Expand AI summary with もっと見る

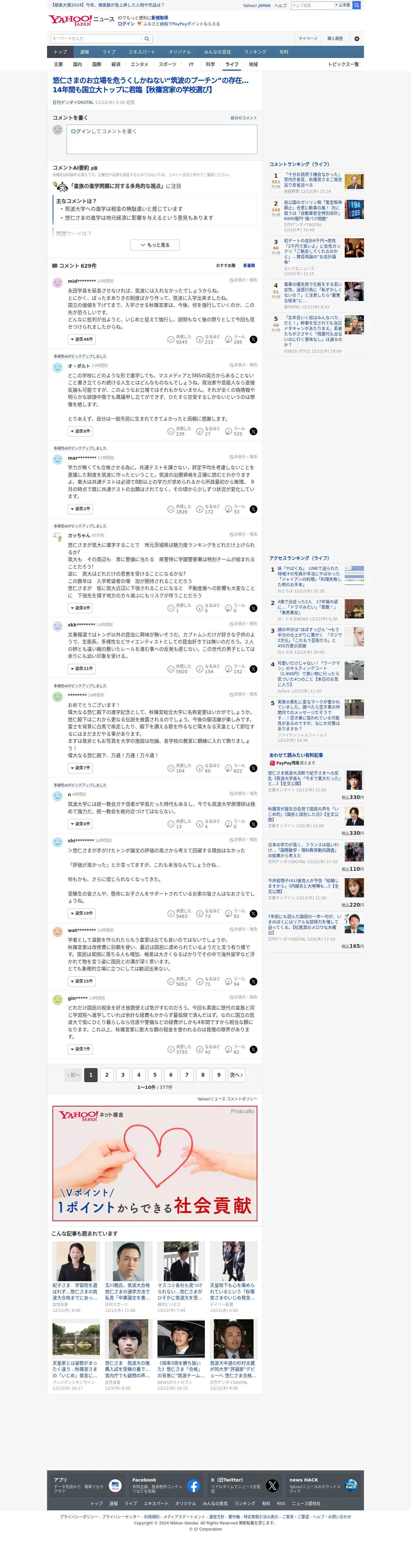155,245
